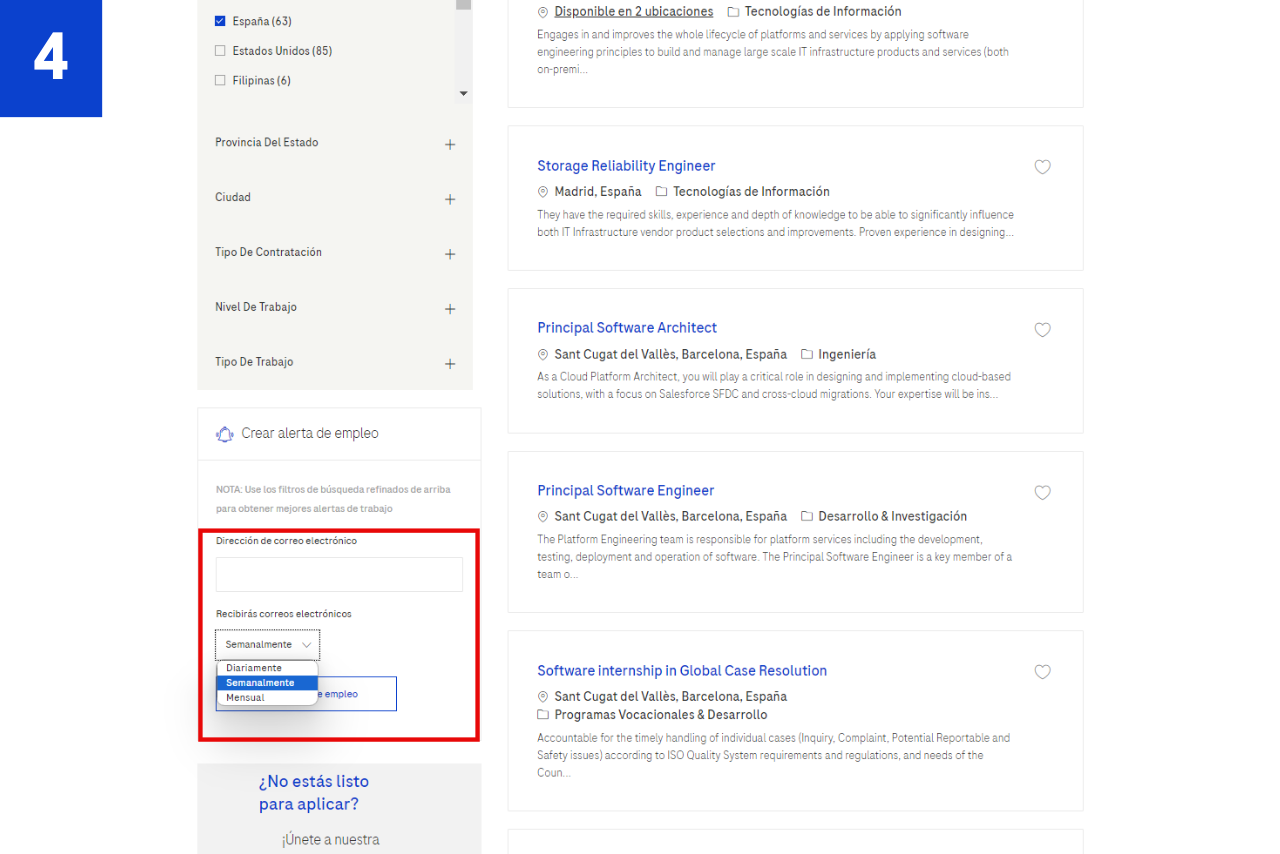Open the Semanalmente frequency dropdown
1280x854 pixels.
point(268,645)
